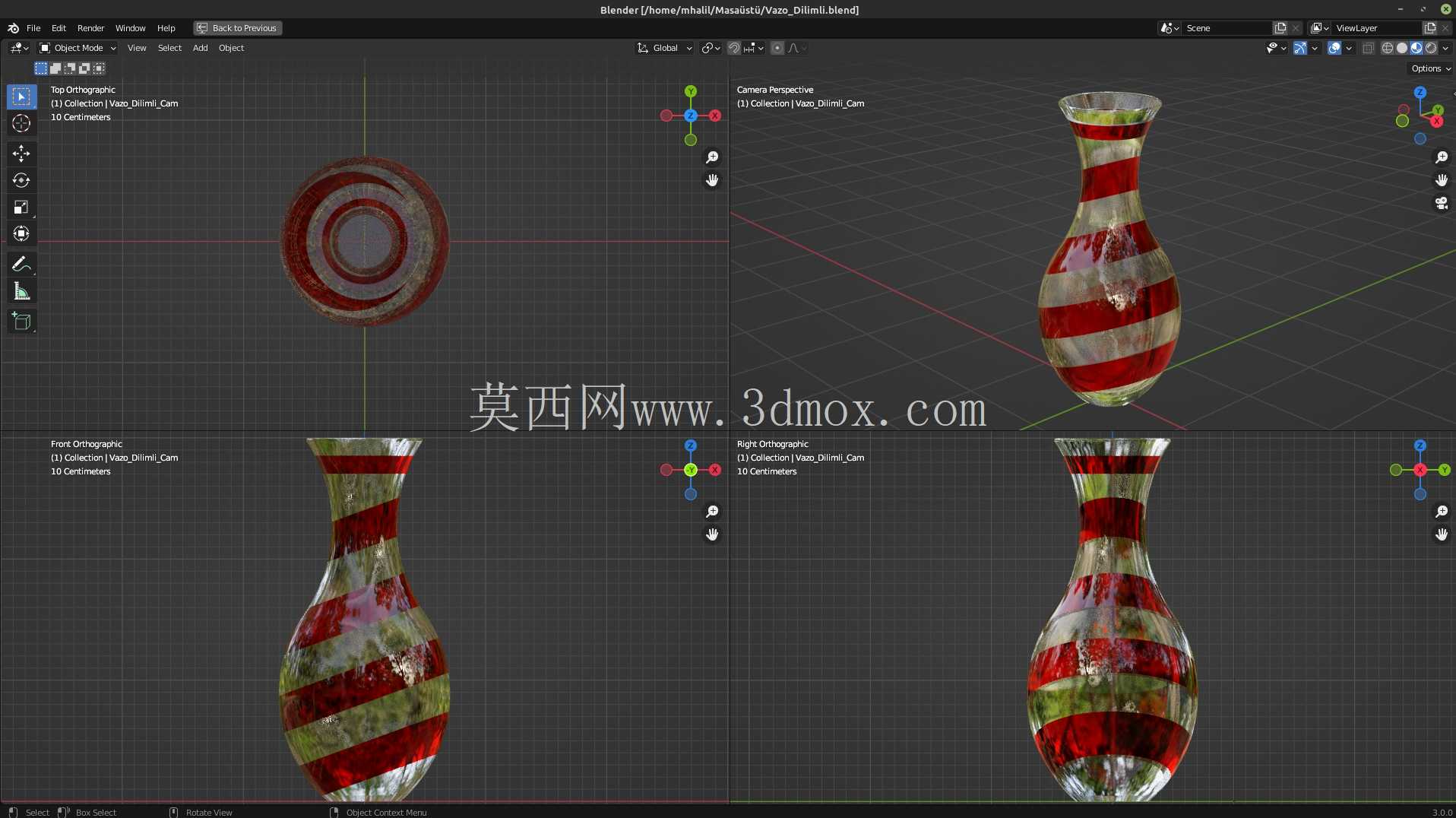
Task: Open snapping options dropdown
Action: 755,48
